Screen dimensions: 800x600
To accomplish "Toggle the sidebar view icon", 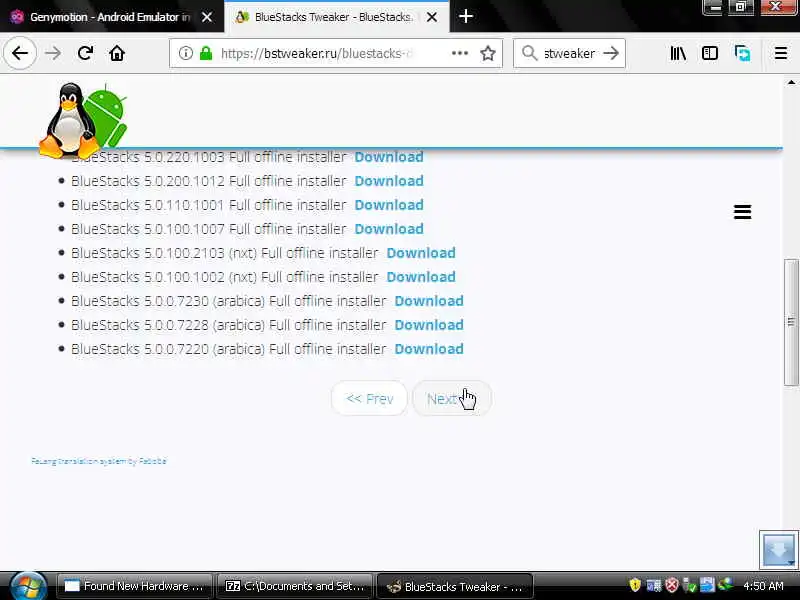I will [710, 53].
